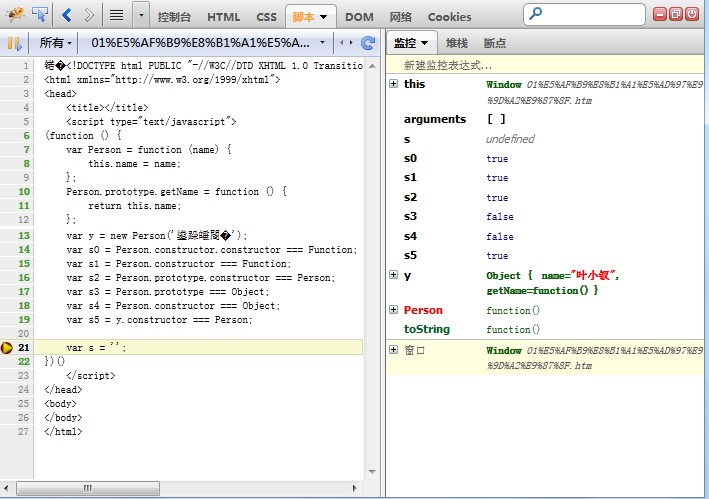Toggle breakpoint on line 21
Image resolution: width=709 pixels, height=499 pixels.
[8, 347]
